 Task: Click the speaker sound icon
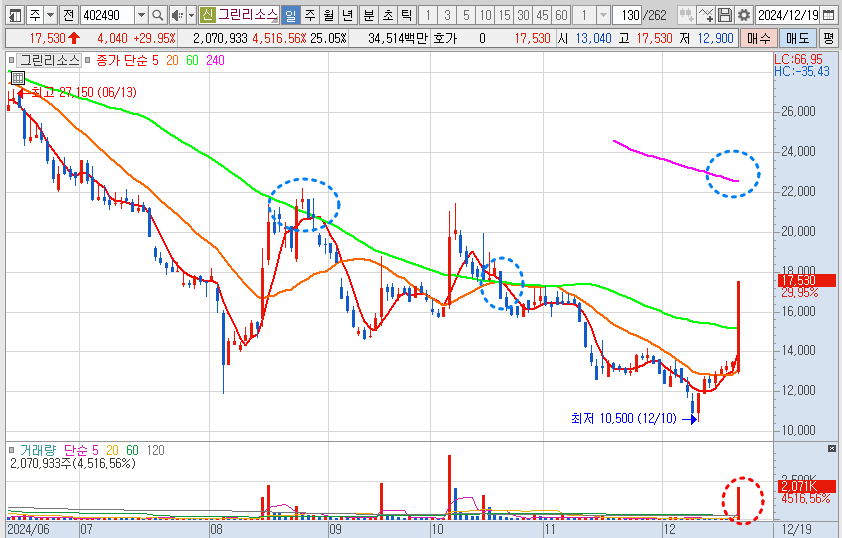[x=177, y=15]
